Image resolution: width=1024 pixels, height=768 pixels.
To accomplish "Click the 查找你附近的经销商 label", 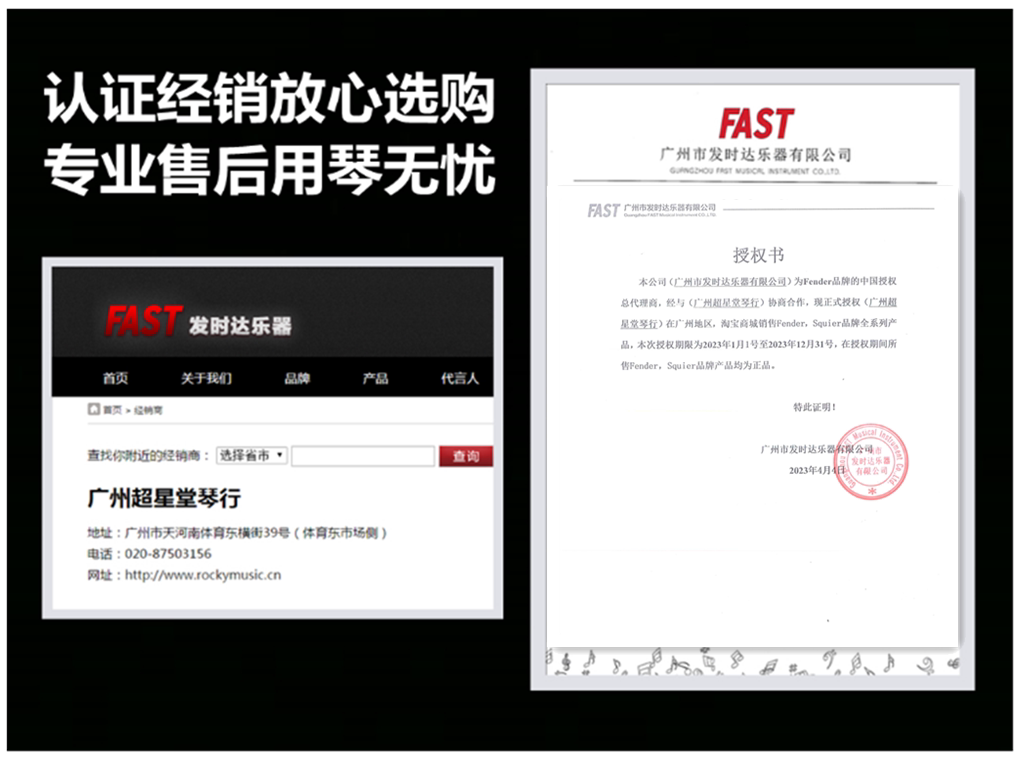I will pyautogui.click(x=148, y=456).
